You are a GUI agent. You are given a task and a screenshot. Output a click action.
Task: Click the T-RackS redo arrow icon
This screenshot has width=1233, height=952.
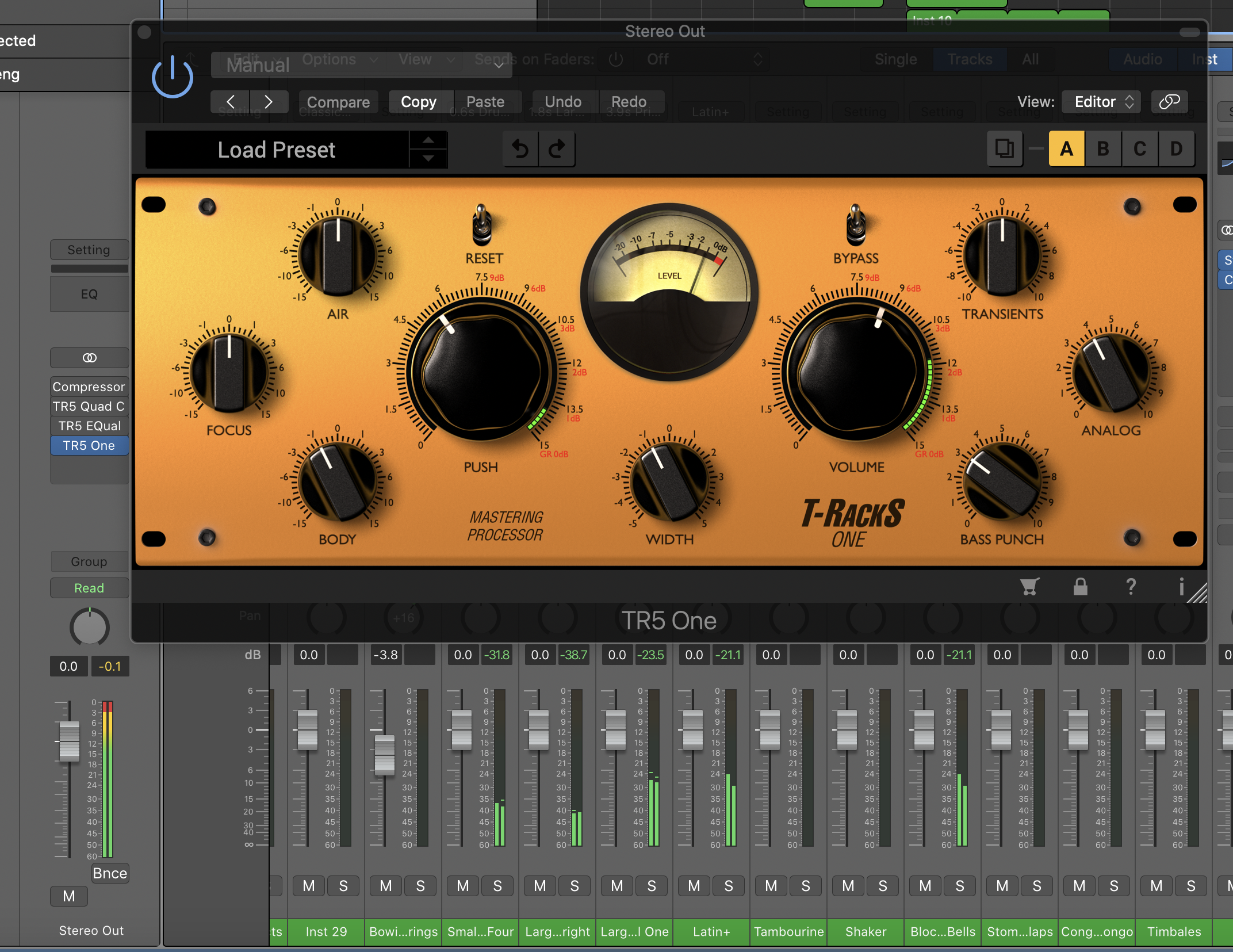(557, 150)
